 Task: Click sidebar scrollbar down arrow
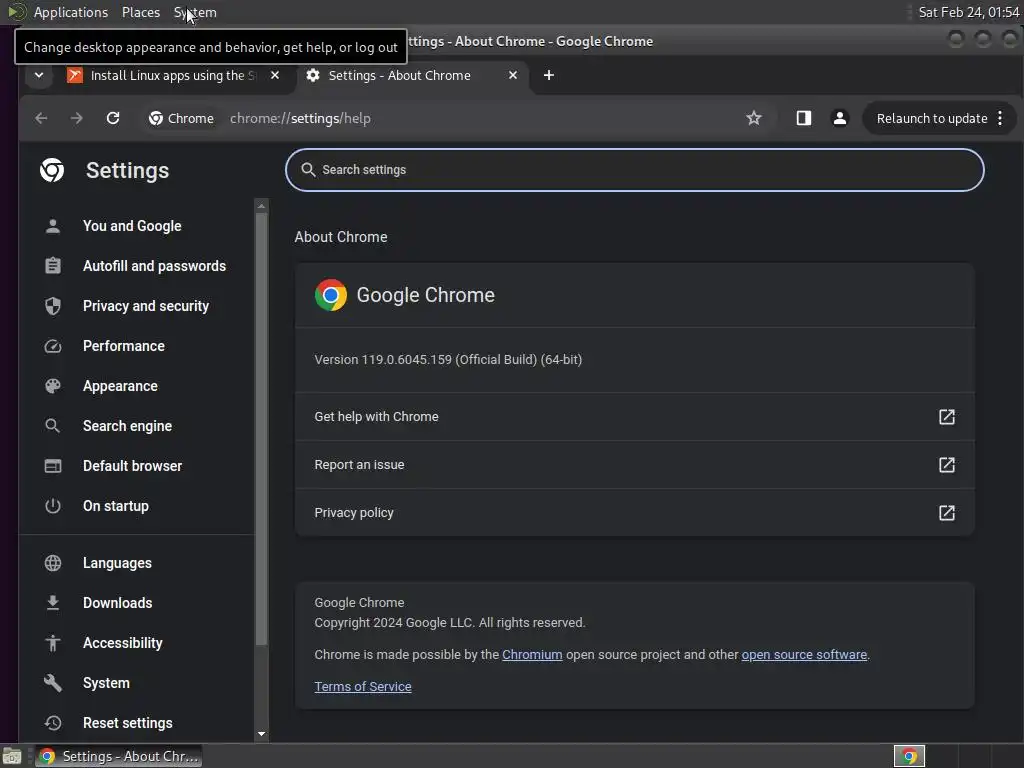[x=261, y=734]
